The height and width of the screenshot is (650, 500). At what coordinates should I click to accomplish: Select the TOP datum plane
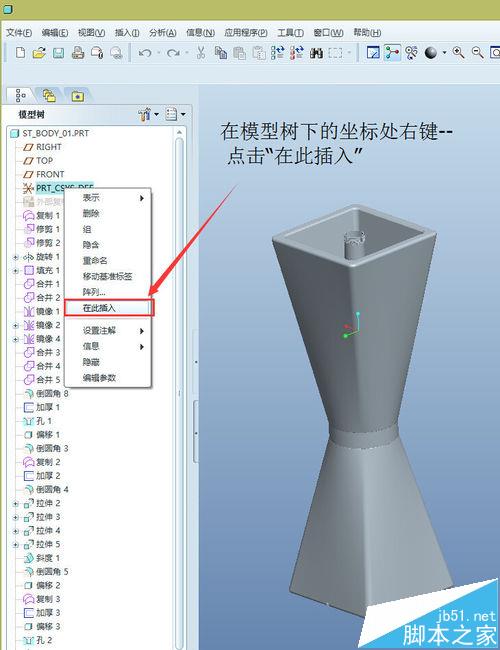coord(44,160)
